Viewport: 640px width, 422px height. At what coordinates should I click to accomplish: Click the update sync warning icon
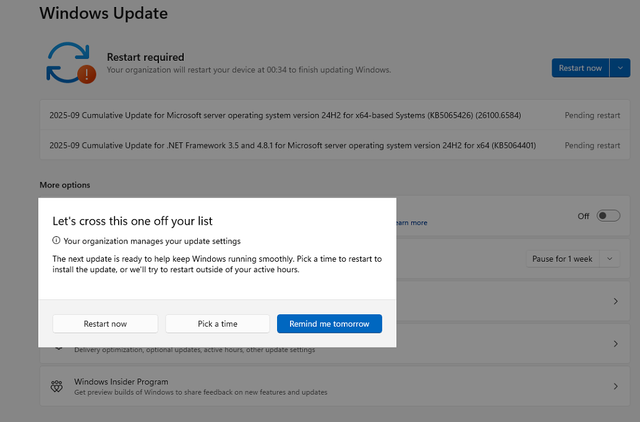click(x=71, y=63)
